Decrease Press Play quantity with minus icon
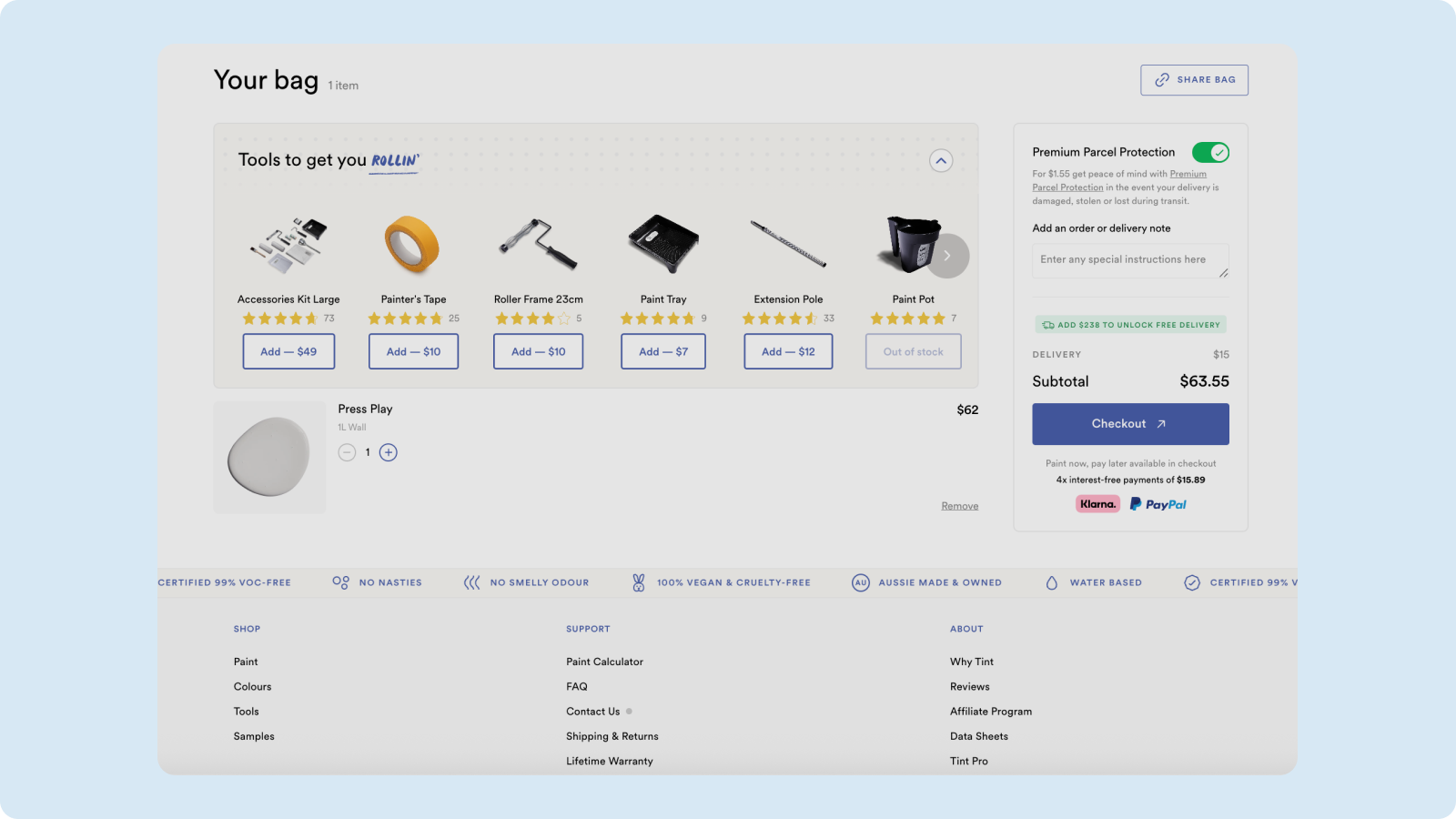The height and width of the screenshot is (819, 1456). pos(347,452)
